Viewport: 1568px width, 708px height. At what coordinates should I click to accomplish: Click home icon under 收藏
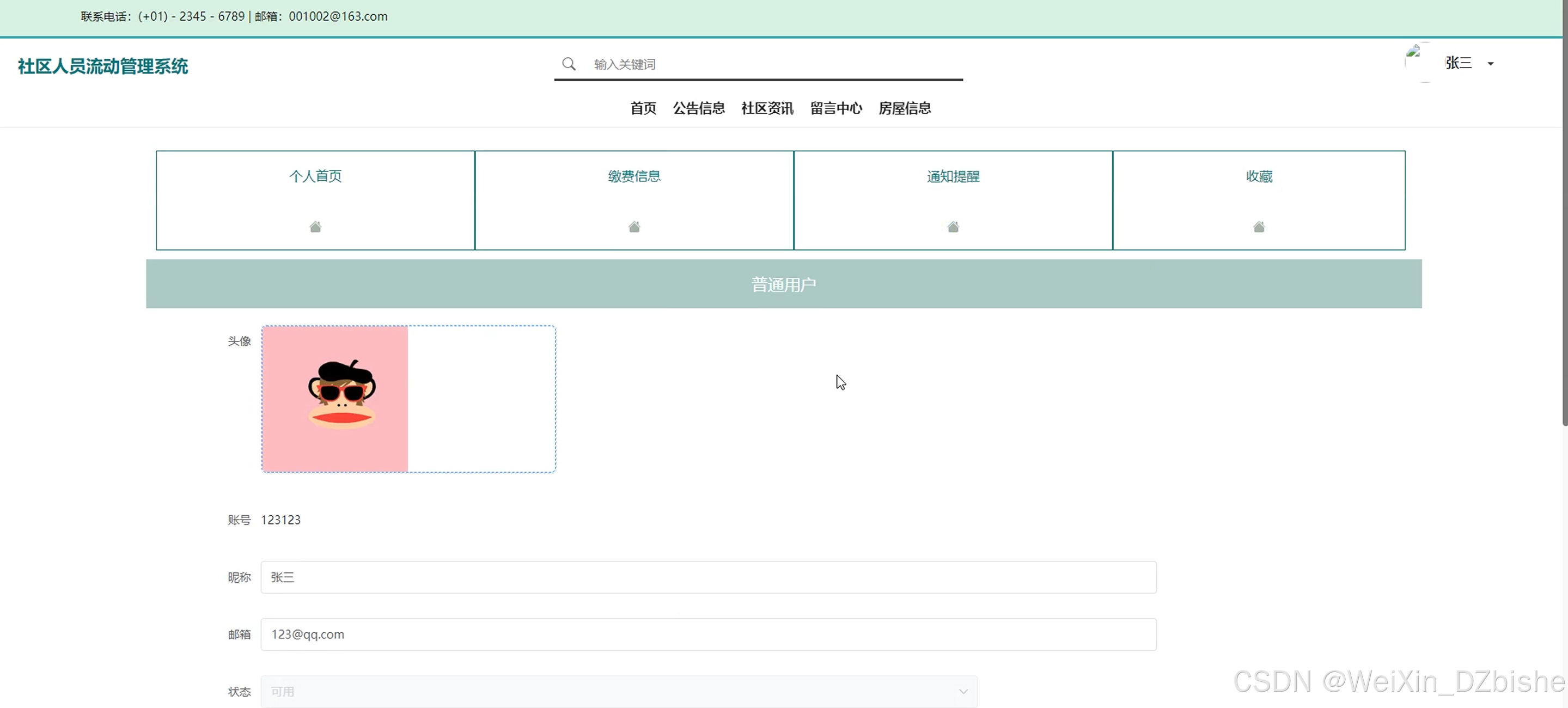pyautogui.click(x=1259, y=227)
